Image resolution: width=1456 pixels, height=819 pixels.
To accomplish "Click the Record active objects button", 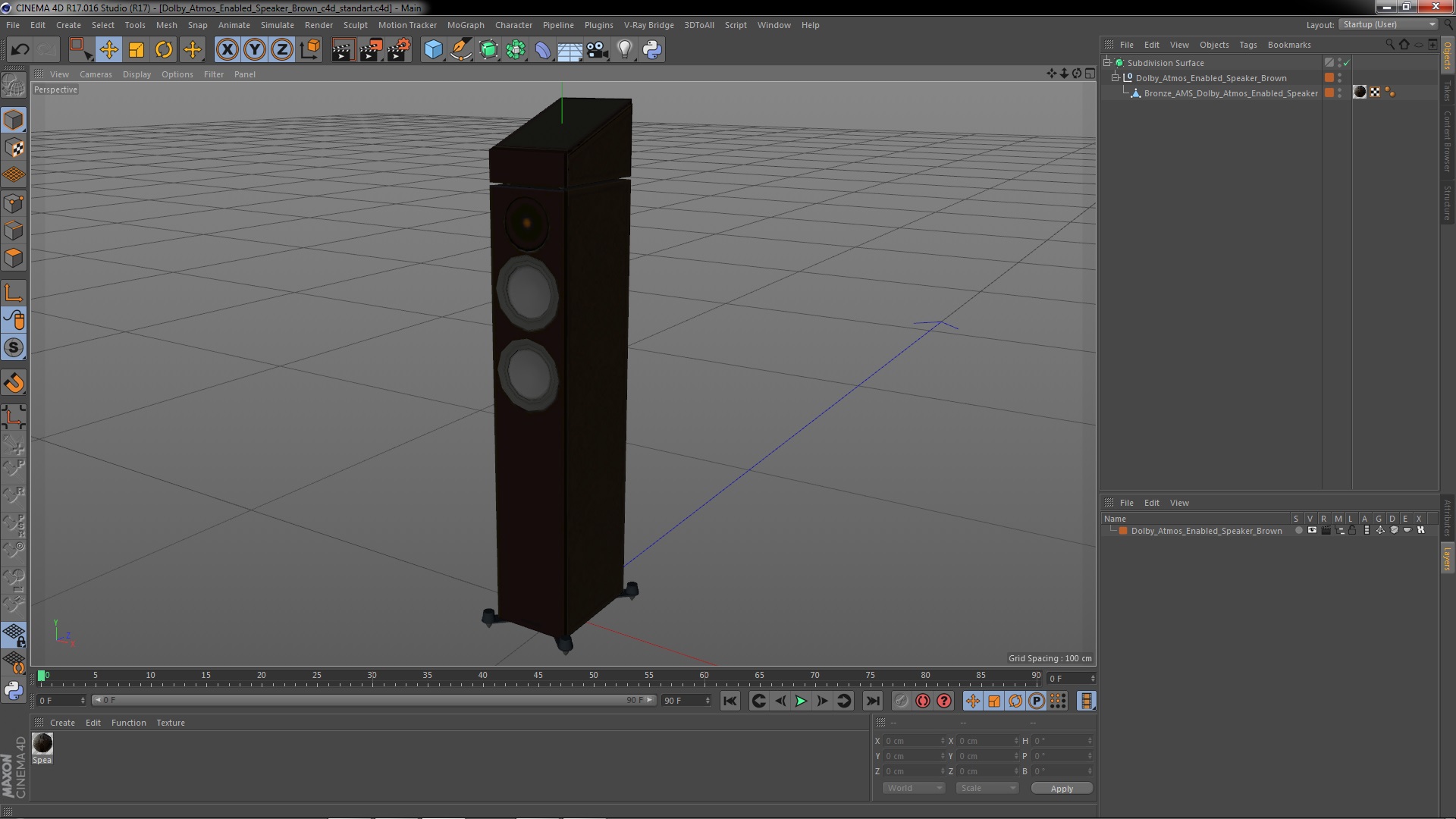I will pyautogui.click(x=901, y=701).
